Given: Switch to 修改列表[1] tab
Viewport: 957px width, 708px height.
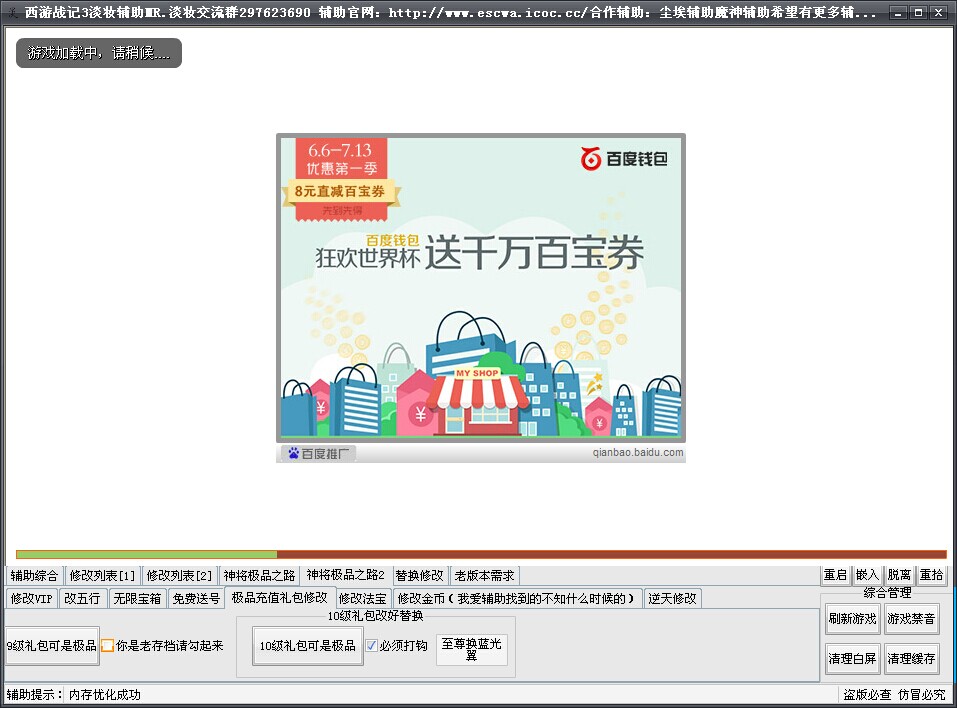Looking at the screenshot, I should 102,575.
